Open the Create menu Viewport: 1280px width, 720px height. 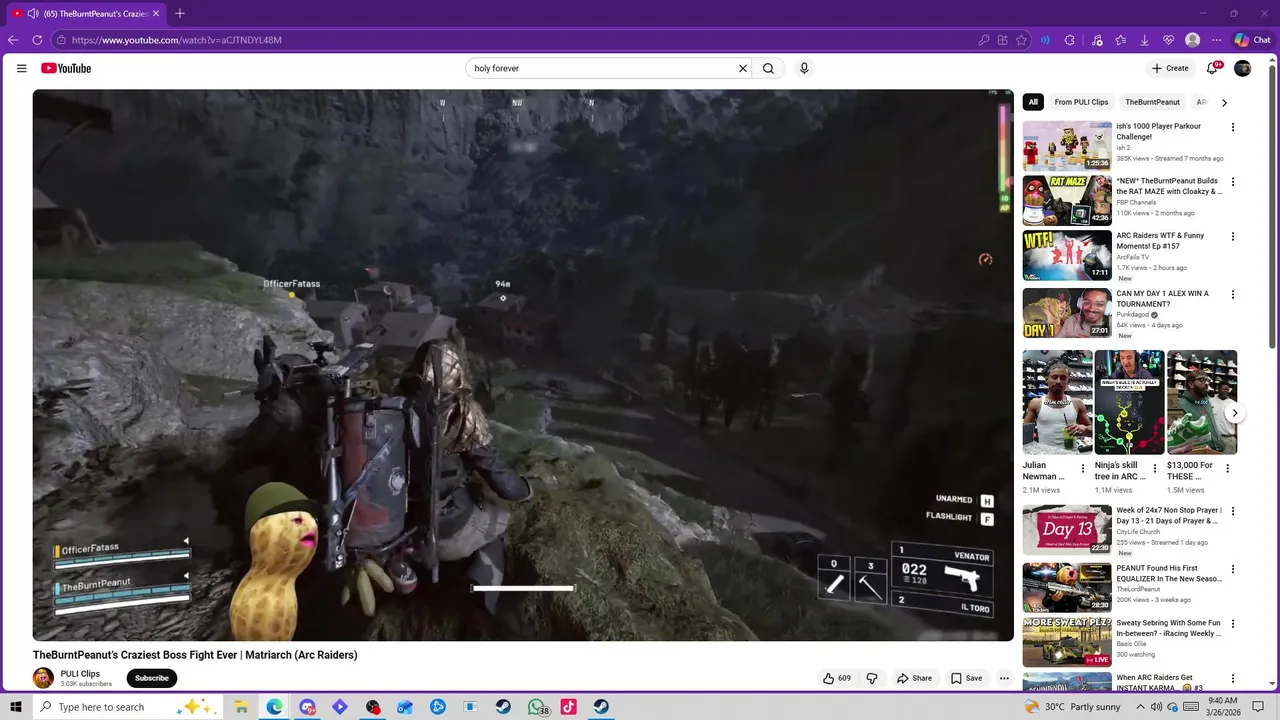(x=1170, y=68)
